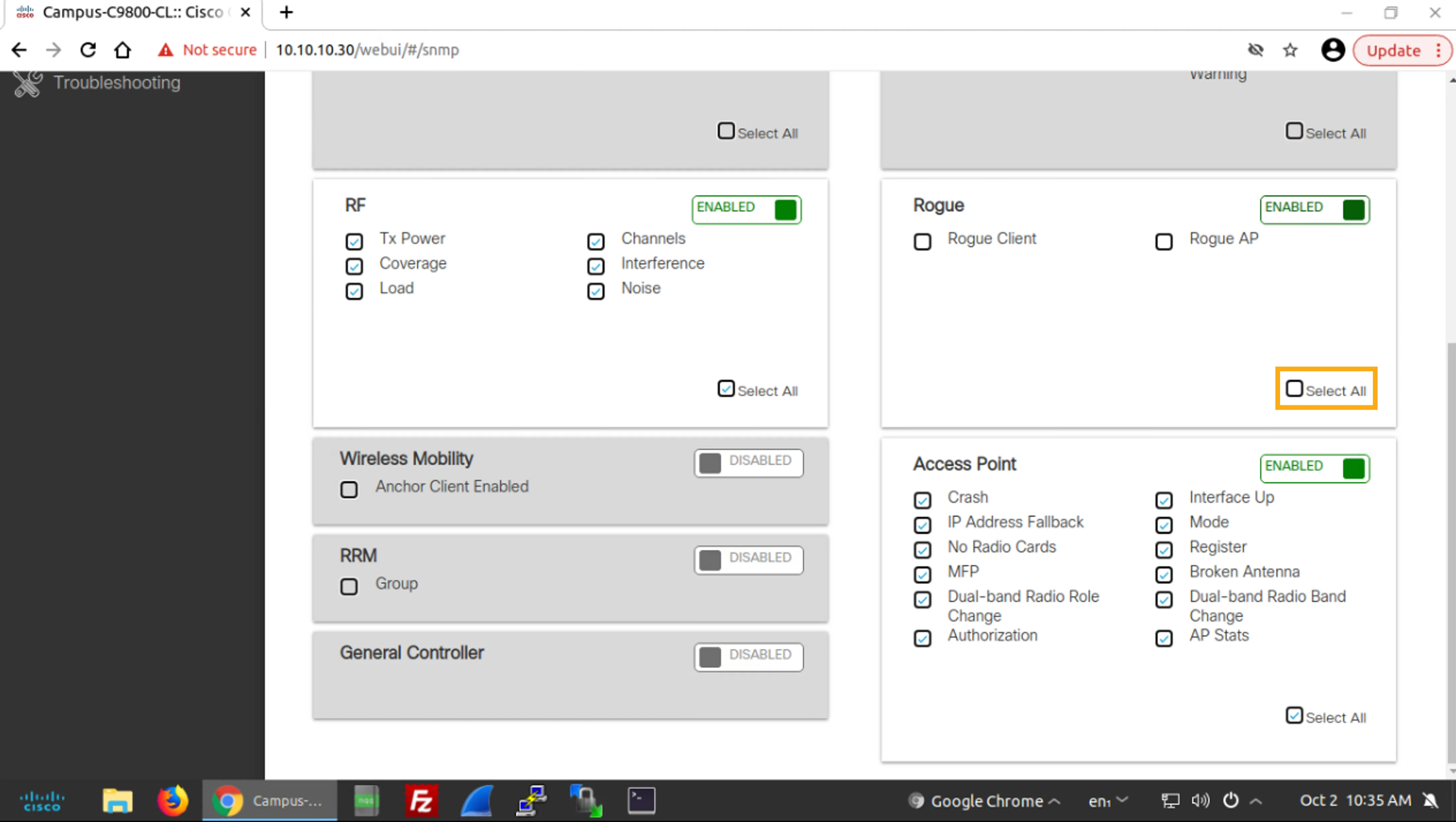The width and height of the screenshot is (1456, 822).
Task: Open Chrome's three-dot Update menu
Action: [1439, 50]
